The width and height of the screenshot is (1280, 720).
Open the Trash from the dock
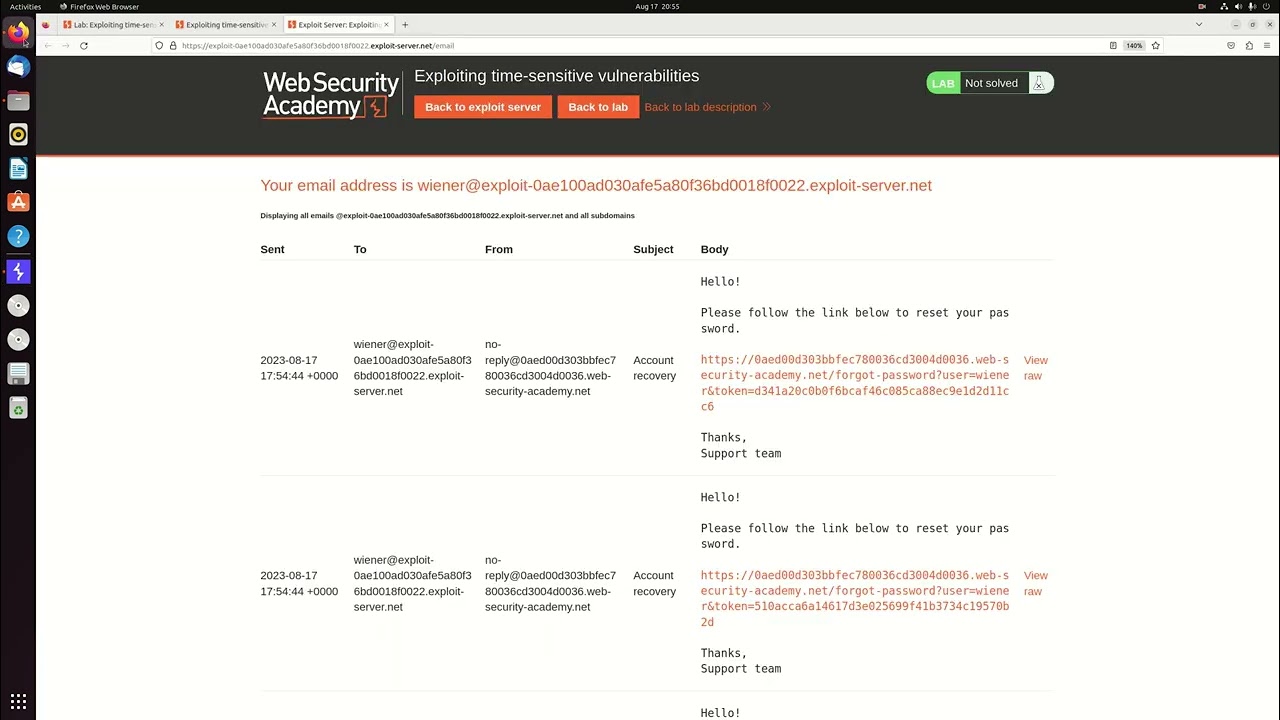coord(18,408)
